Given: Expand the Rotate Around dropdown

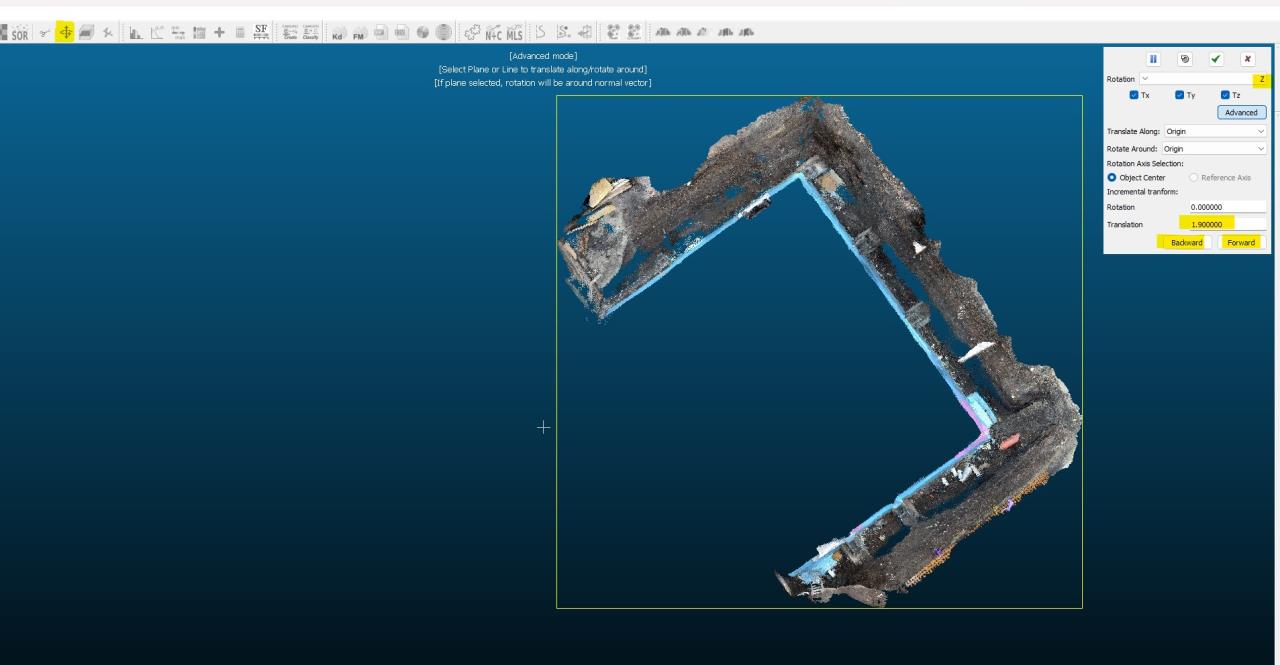Looking at the screenshot, I should pyautogui.click(x=1215, y=148).
